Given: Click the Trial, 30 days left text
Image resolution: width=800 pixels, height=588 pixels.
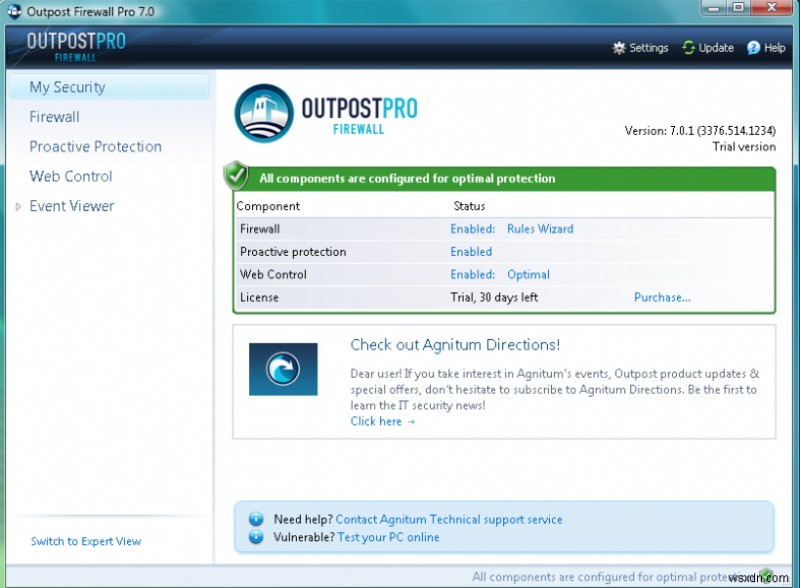Looking at the screenshot, I should [494, 298].
